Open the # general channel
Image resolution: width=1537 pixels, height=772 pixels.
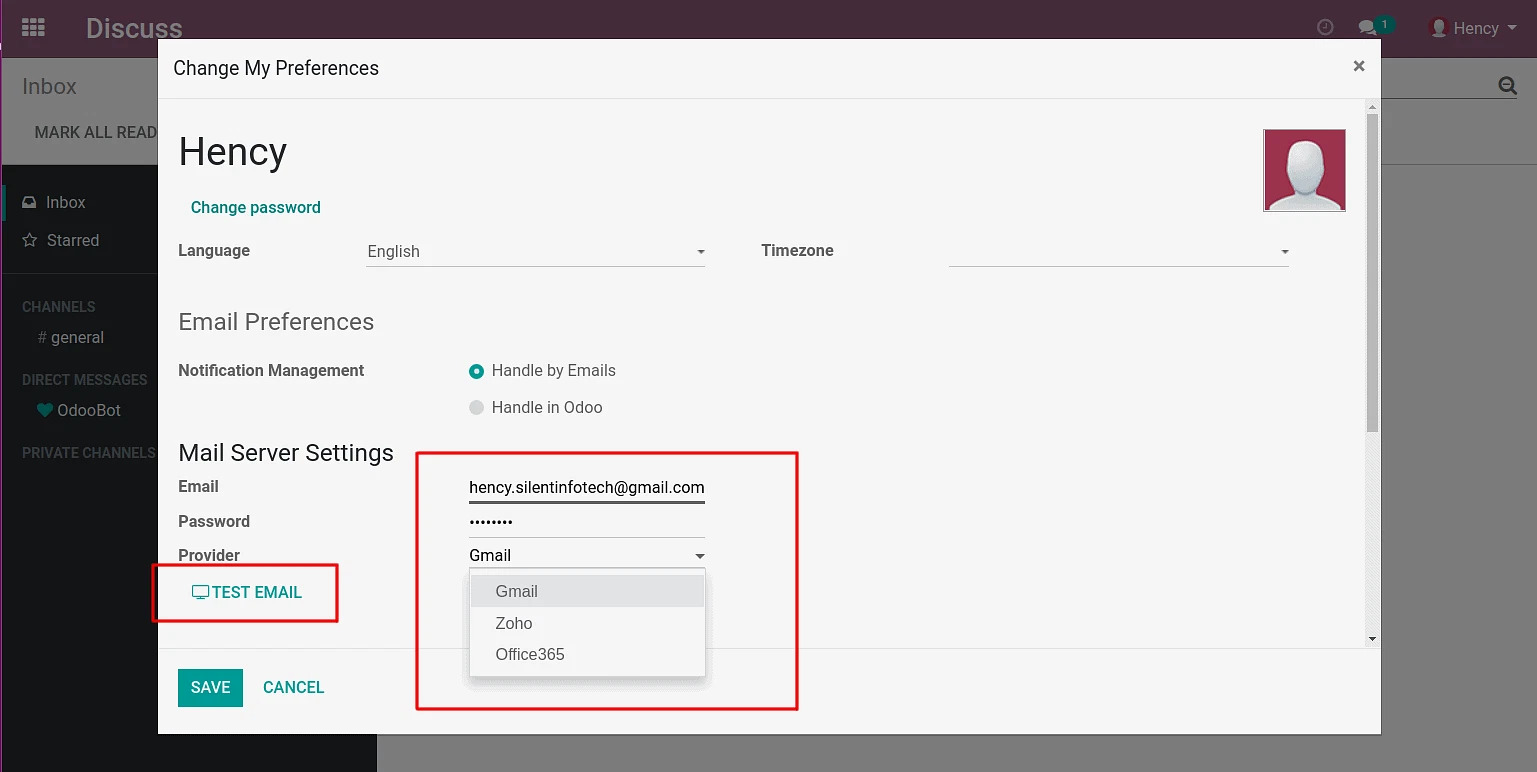click(x=72, y=337)
